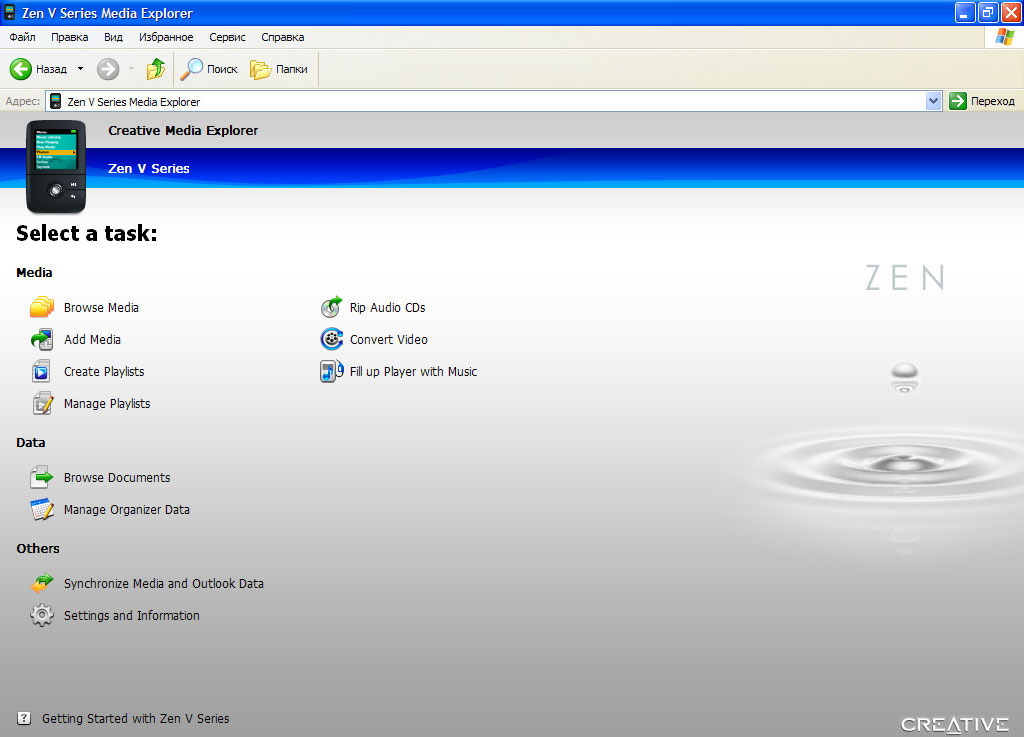Open Synchronize Media and Outlook Data
This screenshot has width=1024, height=737.
pos(163,583)
